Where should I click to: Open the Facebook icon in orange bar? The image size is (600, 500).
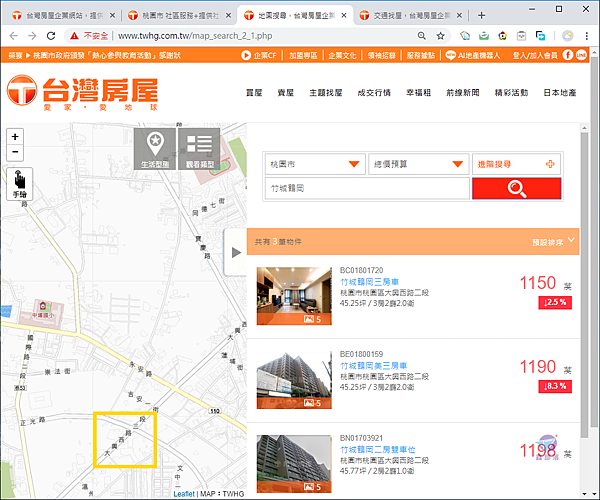point(568,55)
